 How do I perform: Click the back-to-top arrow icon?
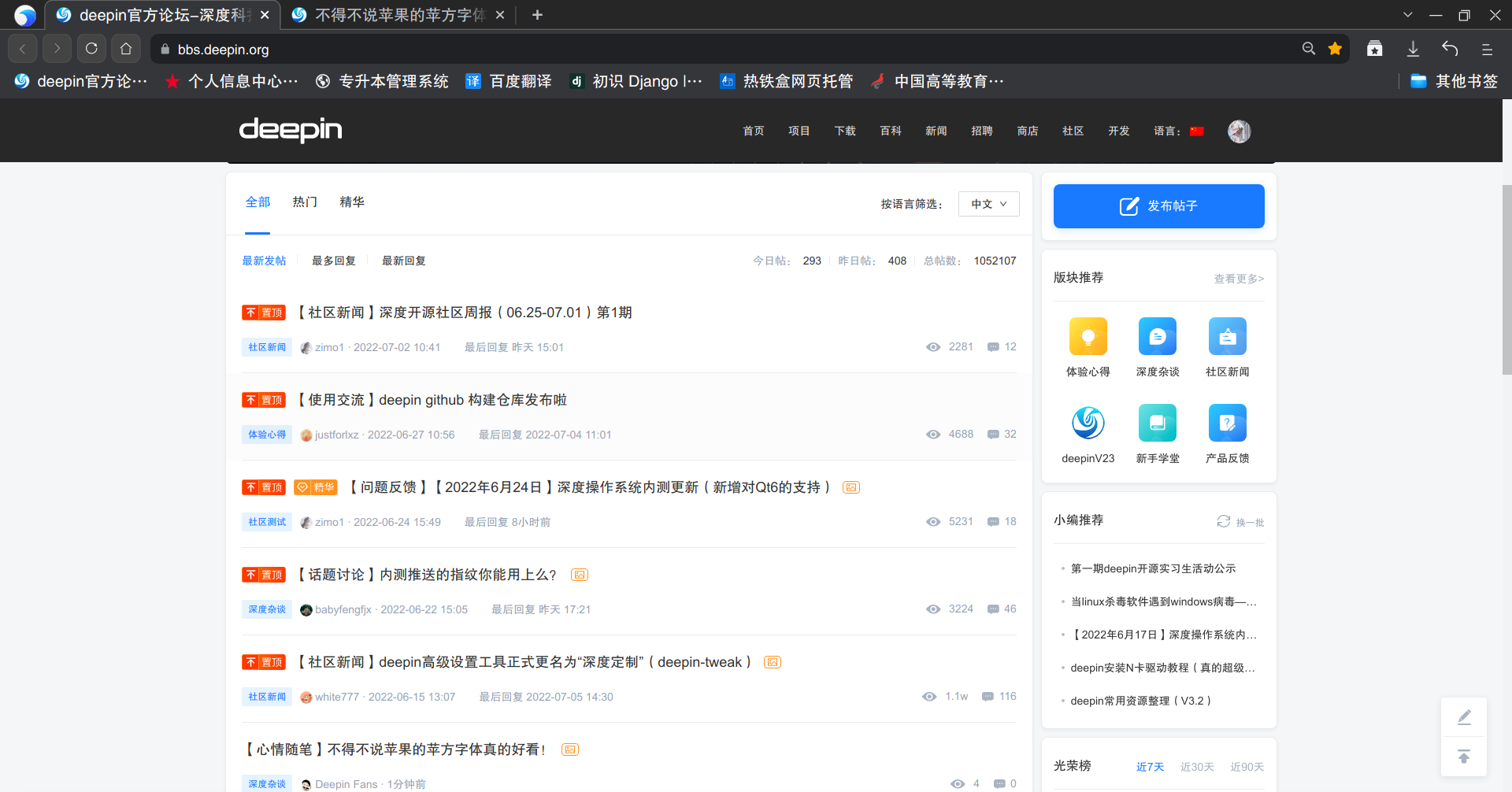coord(1463,757)
